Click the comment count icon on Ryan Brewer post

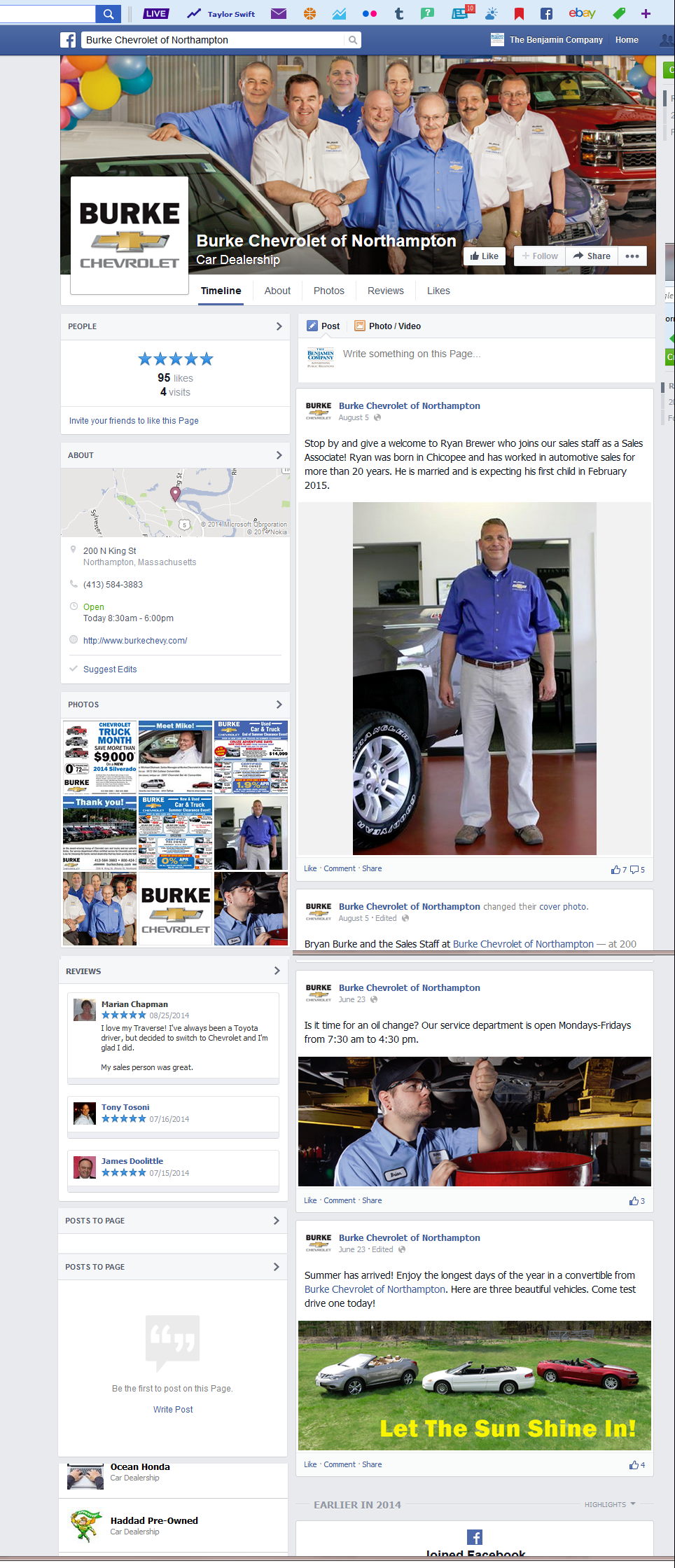(637, 870)
